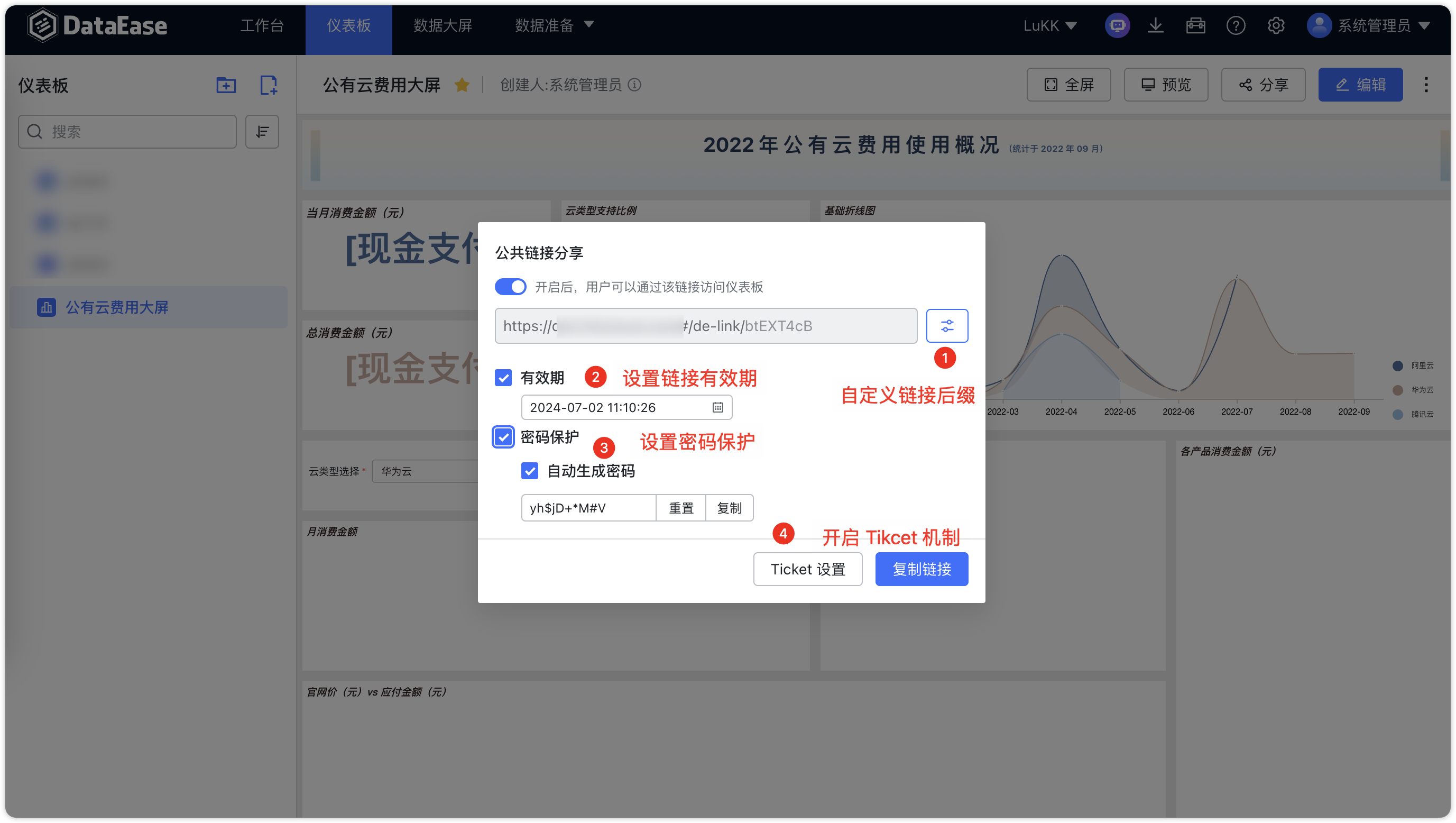Screen dimensions: 1456x823
Task: Uncheck the 有效期 checkbox
Action: coord(503,378)
